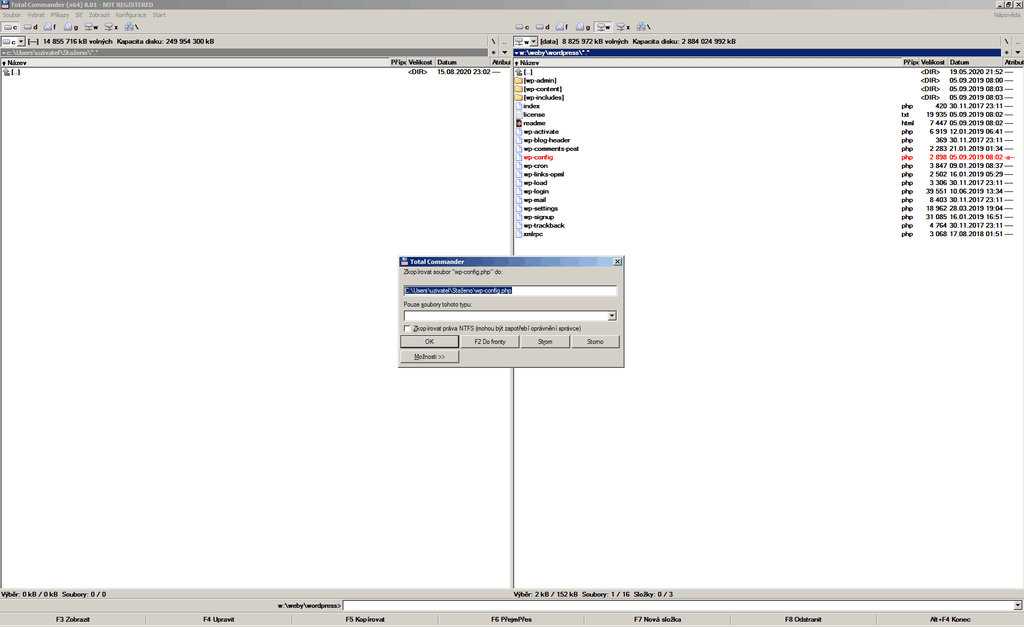Screen dimensions: 1024x627
Task: Open directory hotlist star in left panel
Action: (494, 52)
